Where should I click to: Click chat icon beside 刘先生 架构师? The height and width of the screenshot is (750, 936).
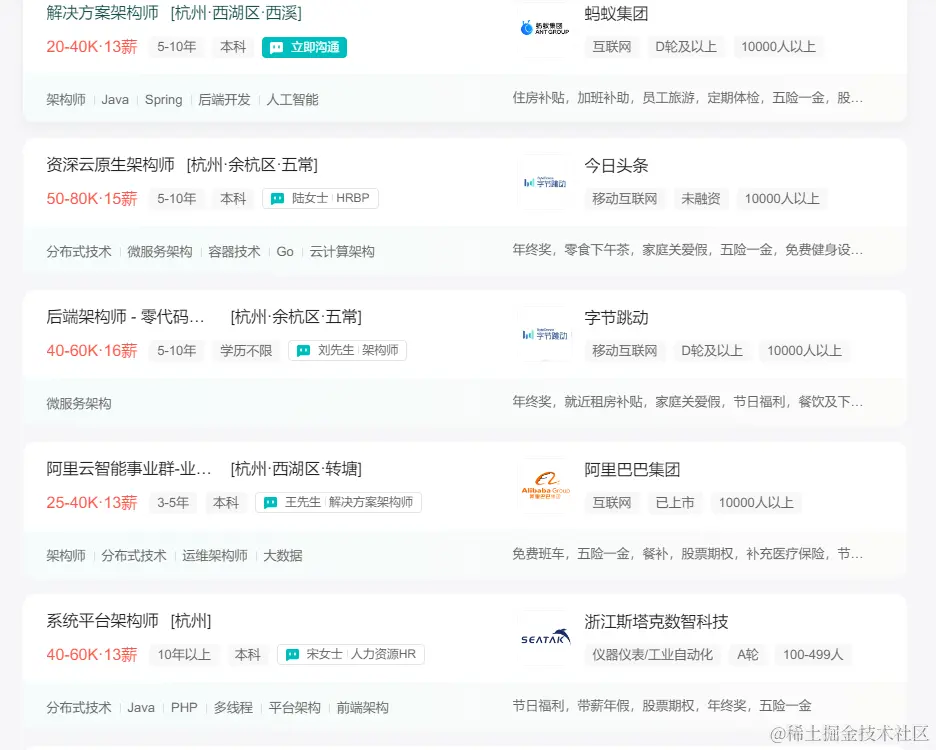click(303, 351)
